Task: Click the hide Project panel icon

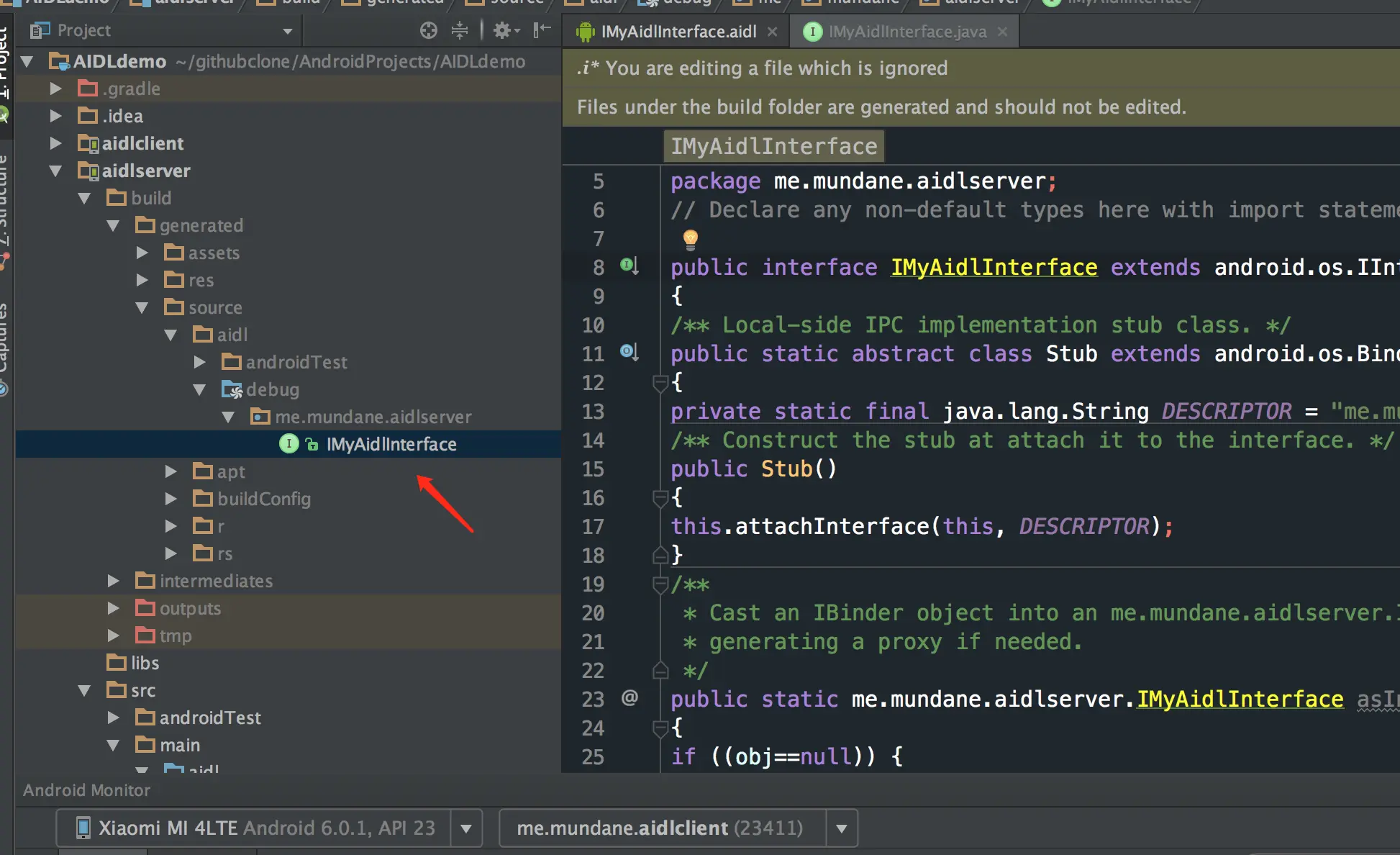Action: coord(542,30)
